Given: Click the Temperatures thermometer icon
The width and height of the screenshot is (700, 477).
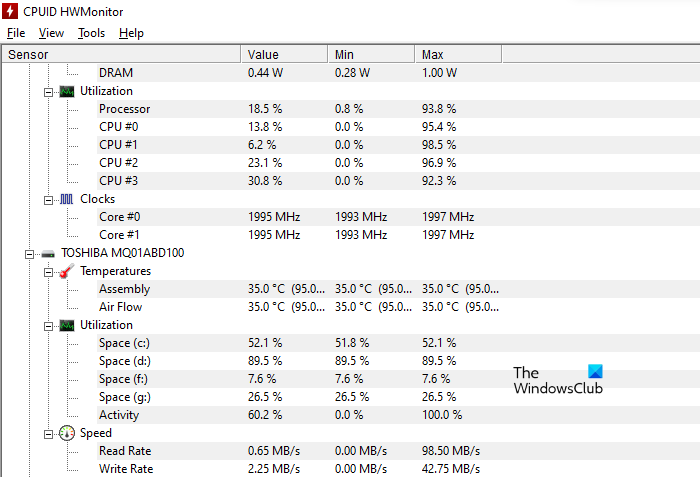Looking at the screenshot, I should pyautogui.click(x=67, y=271).
